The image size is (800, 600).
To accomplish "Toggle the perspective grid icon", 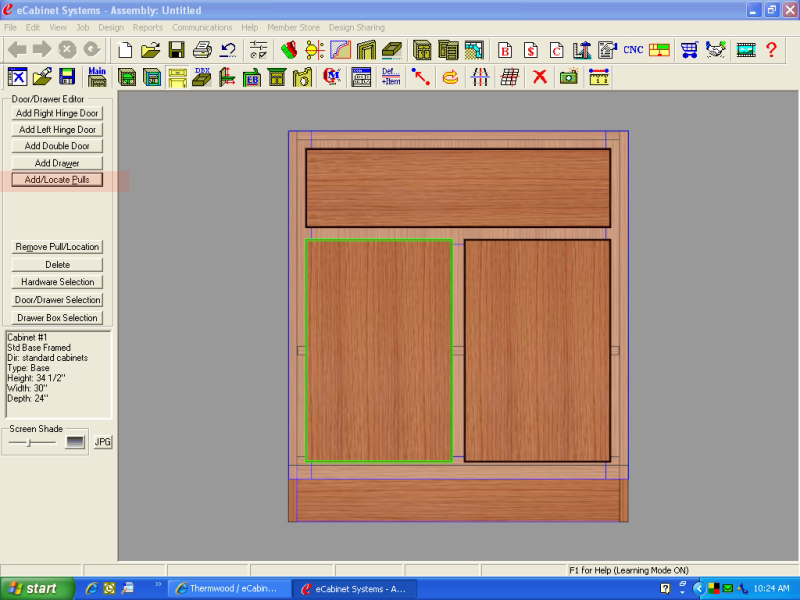I will pos(510,77).
